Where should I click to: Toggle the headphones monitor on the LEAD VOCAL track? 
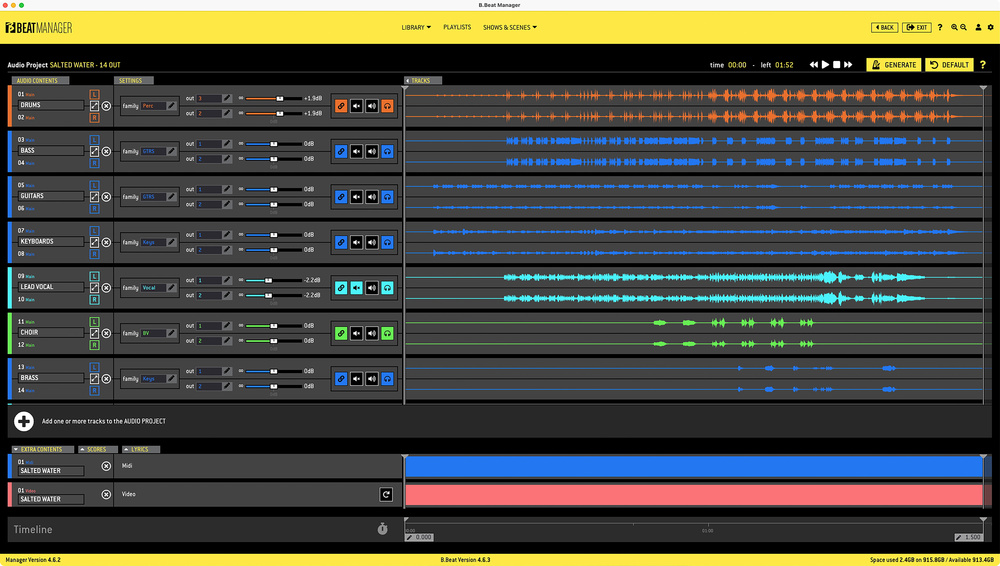387,288
